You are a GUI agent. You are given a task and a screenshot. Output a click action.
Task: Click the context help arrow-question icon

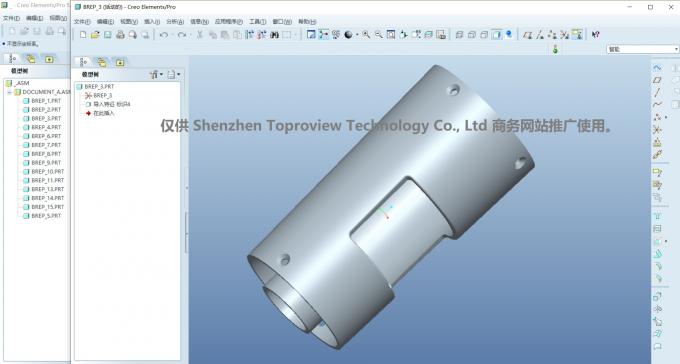point(595,35)
